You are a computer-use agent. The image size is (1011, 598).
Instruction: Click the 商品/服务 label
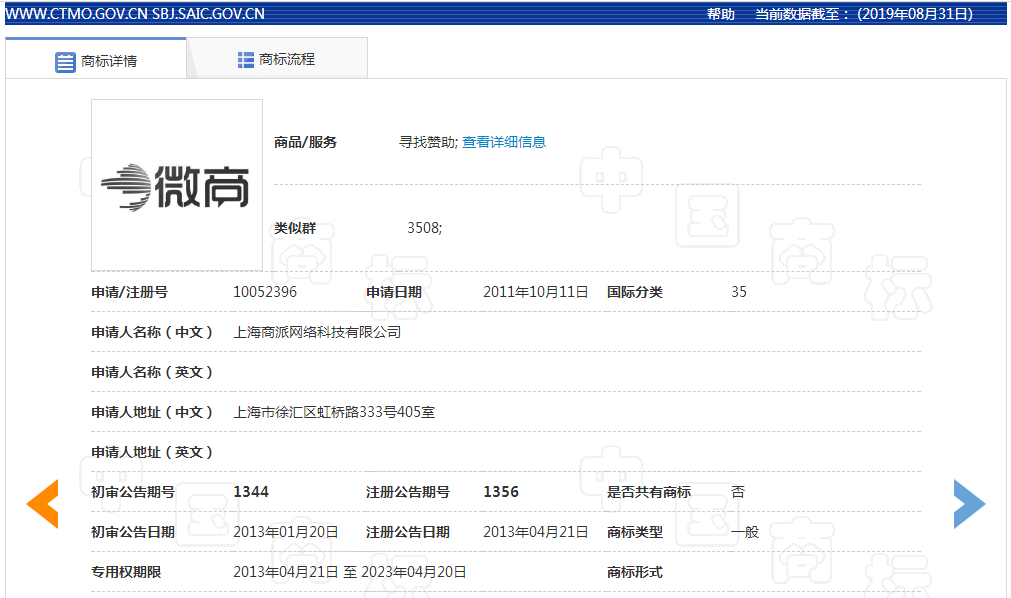306,142
